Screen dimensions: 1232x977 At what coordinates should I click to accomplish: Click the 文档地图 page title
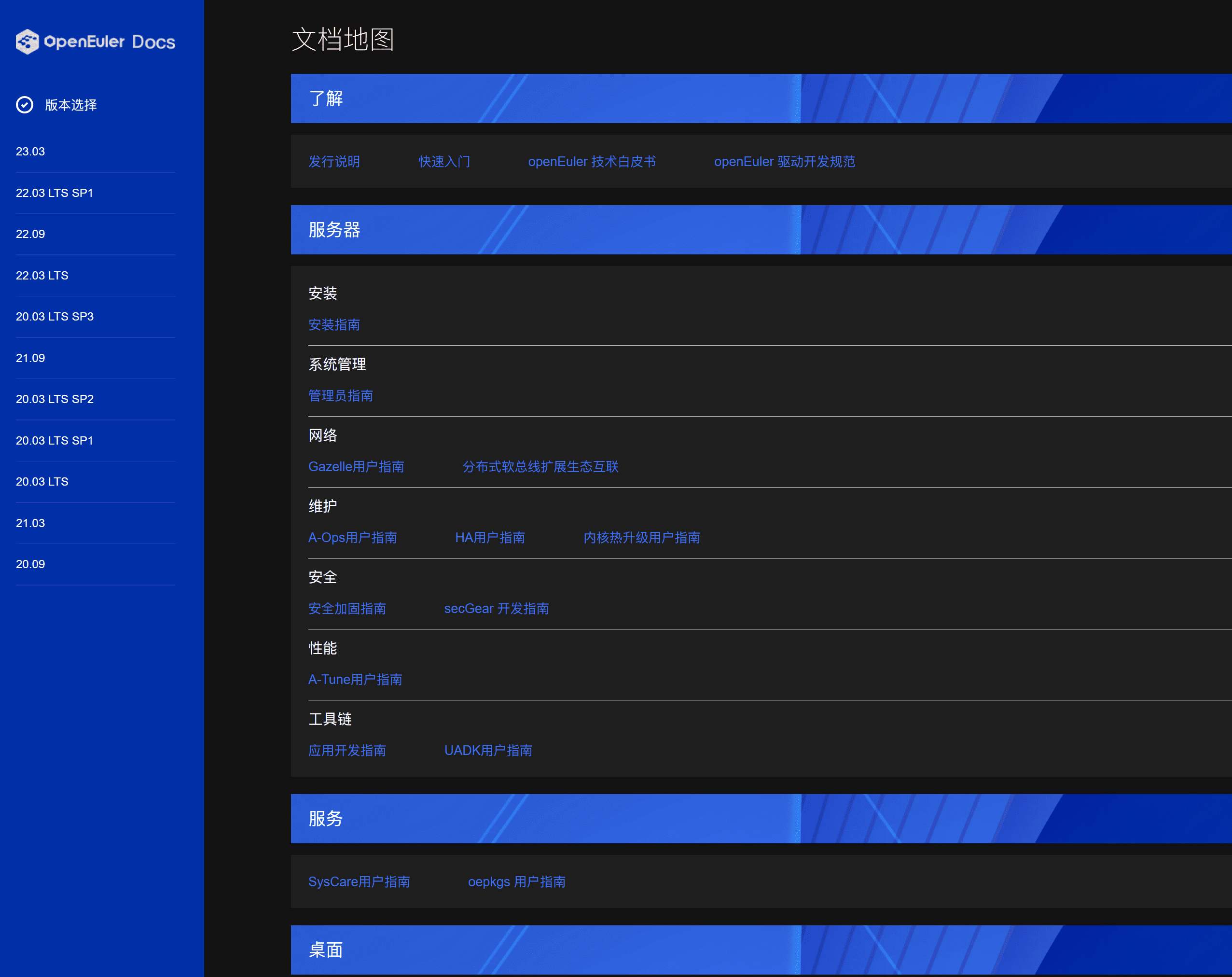click(343, 40)
